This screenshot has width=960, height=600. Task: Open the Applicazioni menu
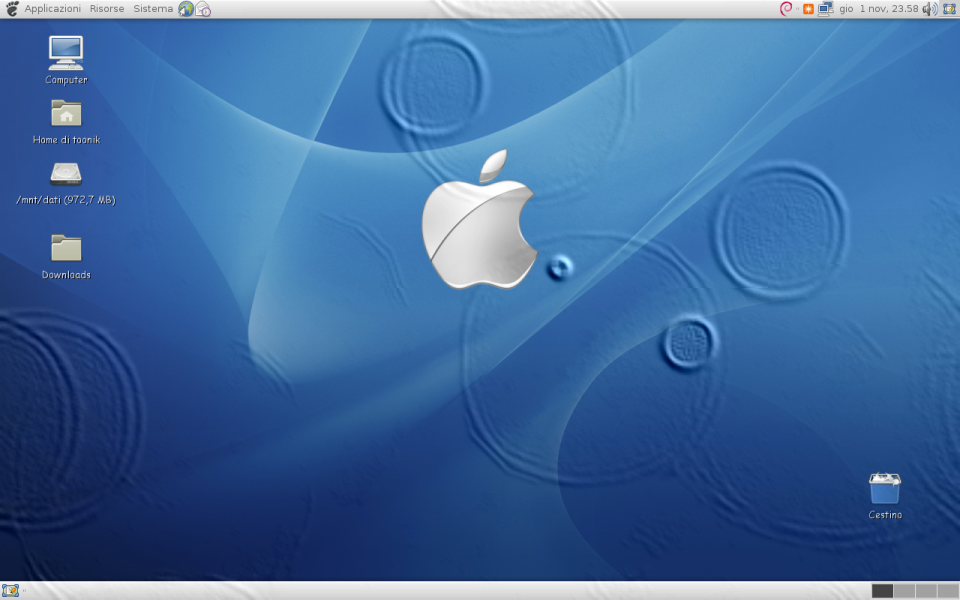click(52, 9)
